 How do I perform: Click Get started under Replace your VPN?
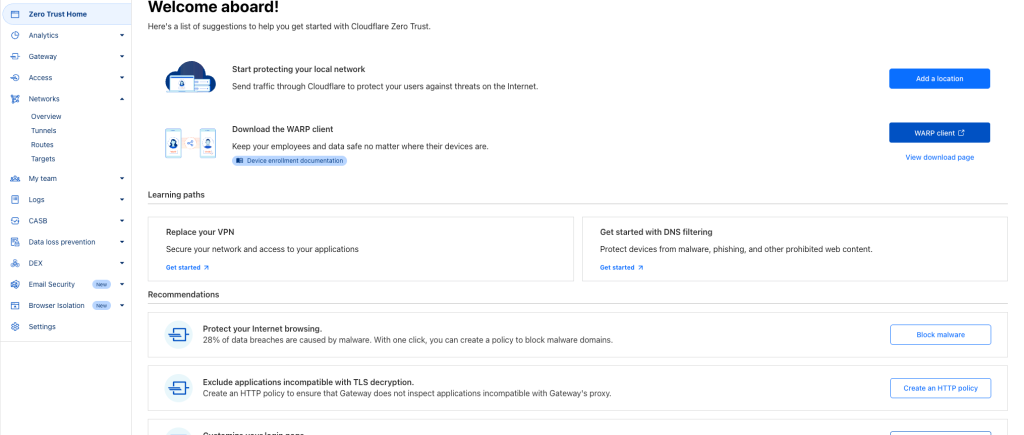coord(187,268)
